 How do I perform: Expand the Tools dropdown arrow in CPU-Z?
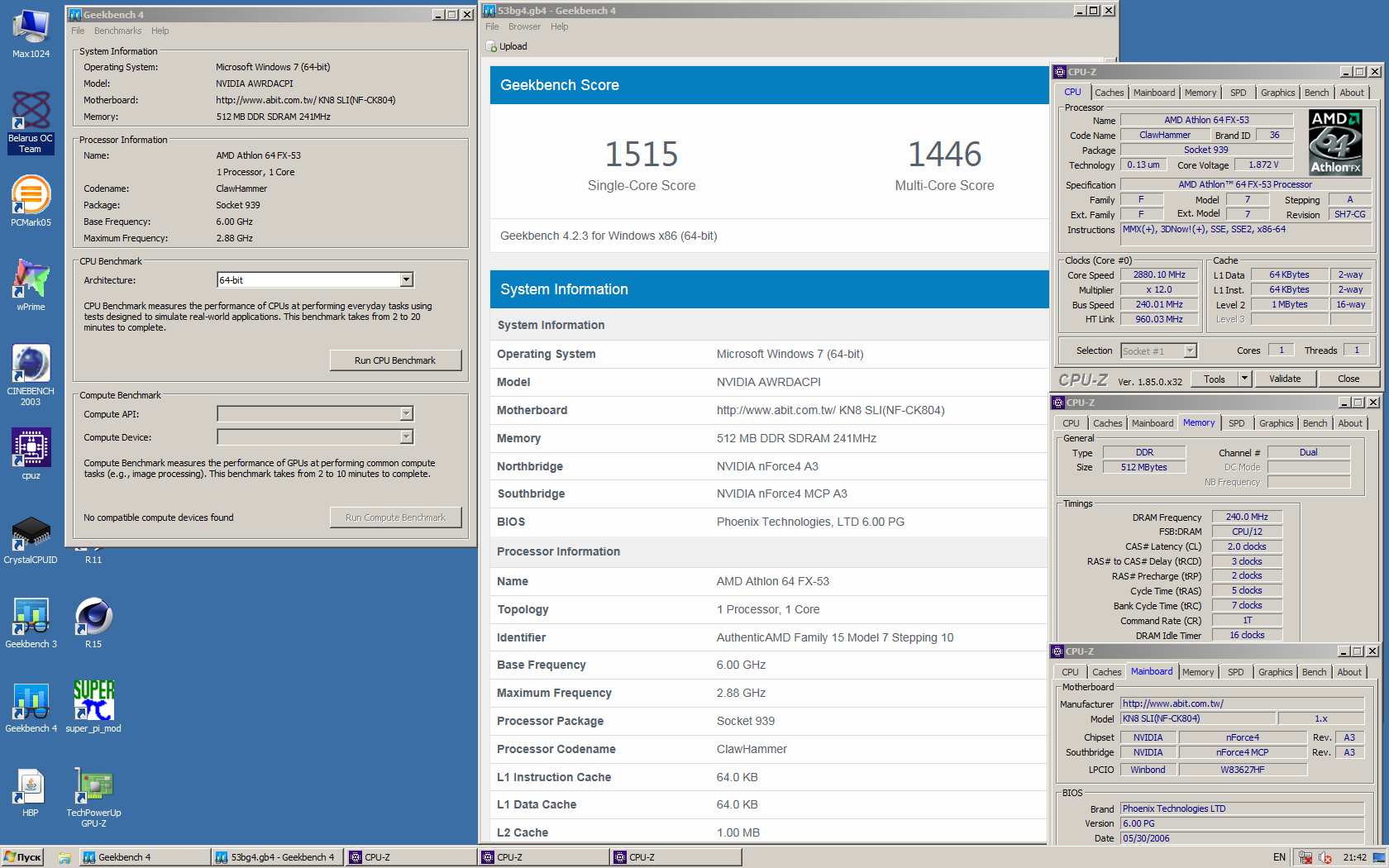click(1244, 379)
